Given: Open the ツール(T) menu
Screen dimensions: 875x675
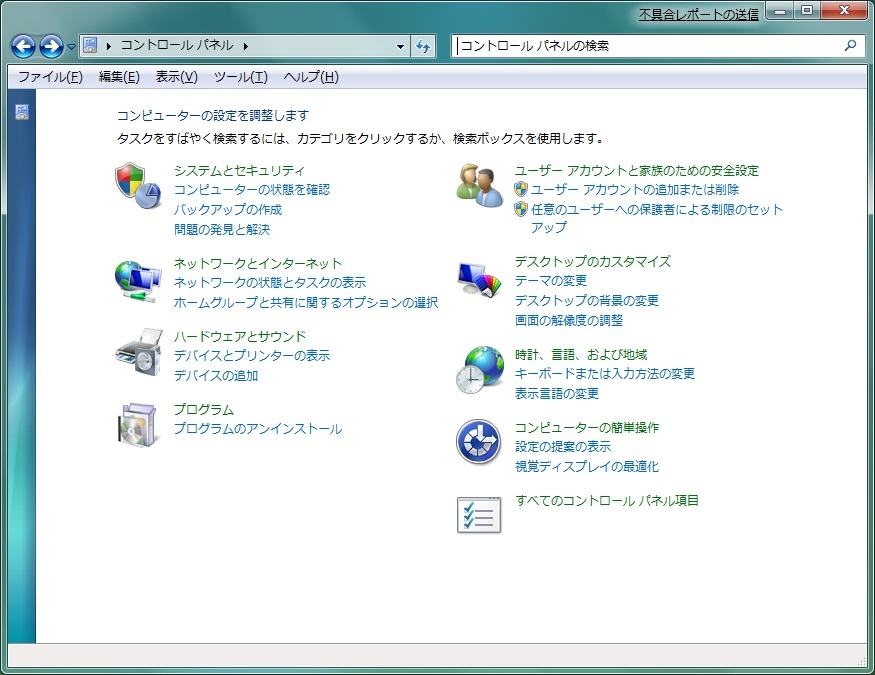Looking at the screenshot, I should tap(241, 77).
